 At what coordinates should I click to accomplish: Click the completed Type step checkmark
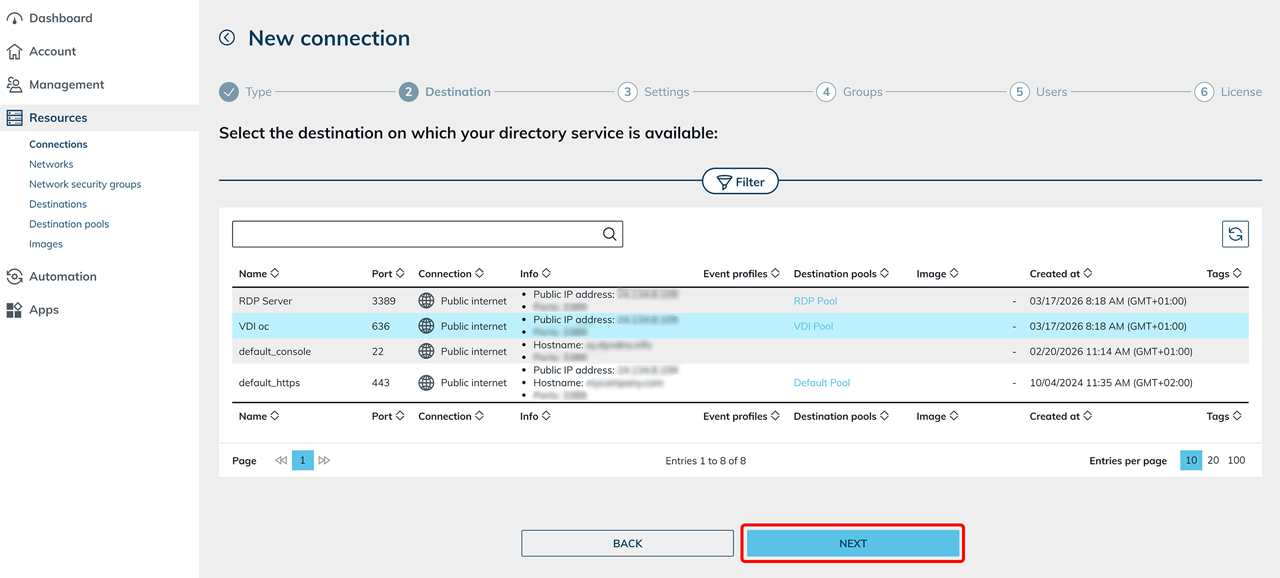[229, 92]
